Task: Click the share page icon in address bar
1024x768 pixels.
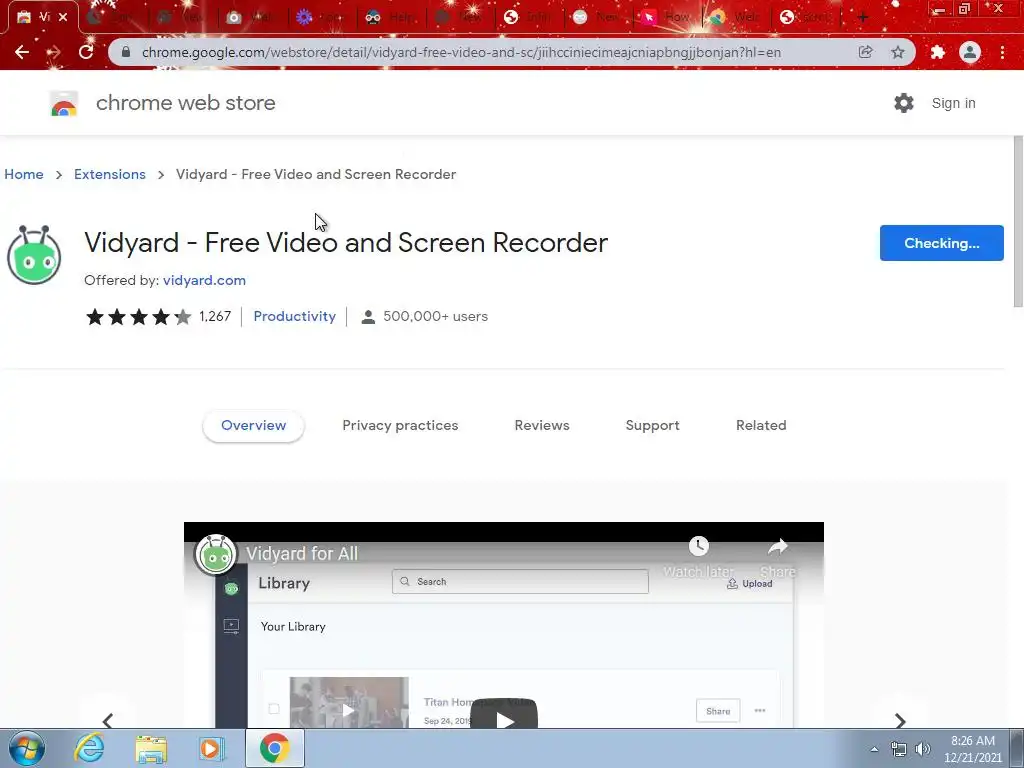Action: pos(865,52)
